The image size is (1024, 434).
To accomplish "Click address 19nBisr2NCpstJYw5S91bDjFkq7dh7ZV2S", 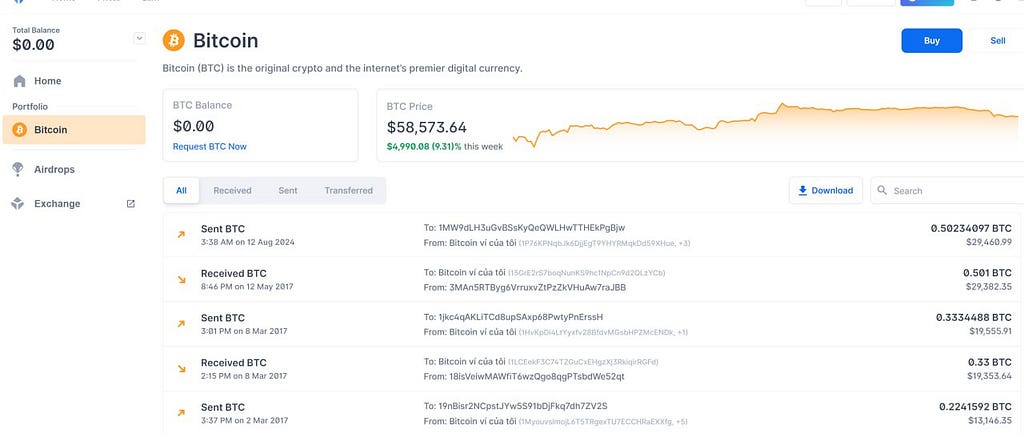I will (x=523, y=406).
